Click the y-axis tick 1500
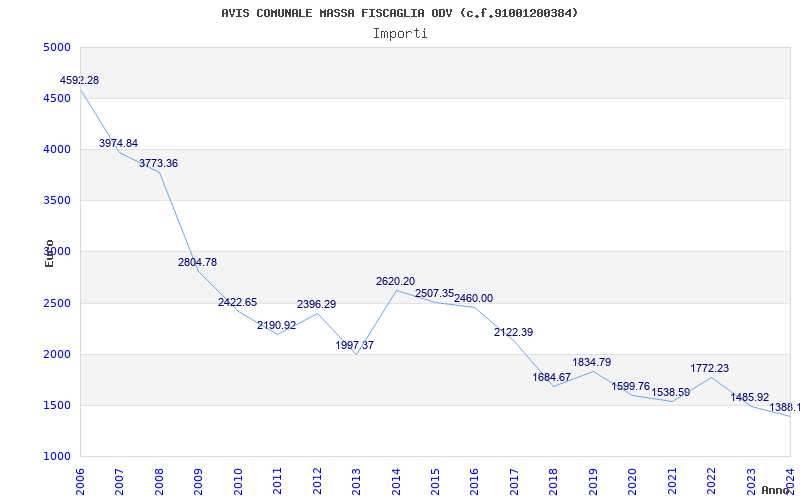The image size is (800, 500). pos(57,406)
